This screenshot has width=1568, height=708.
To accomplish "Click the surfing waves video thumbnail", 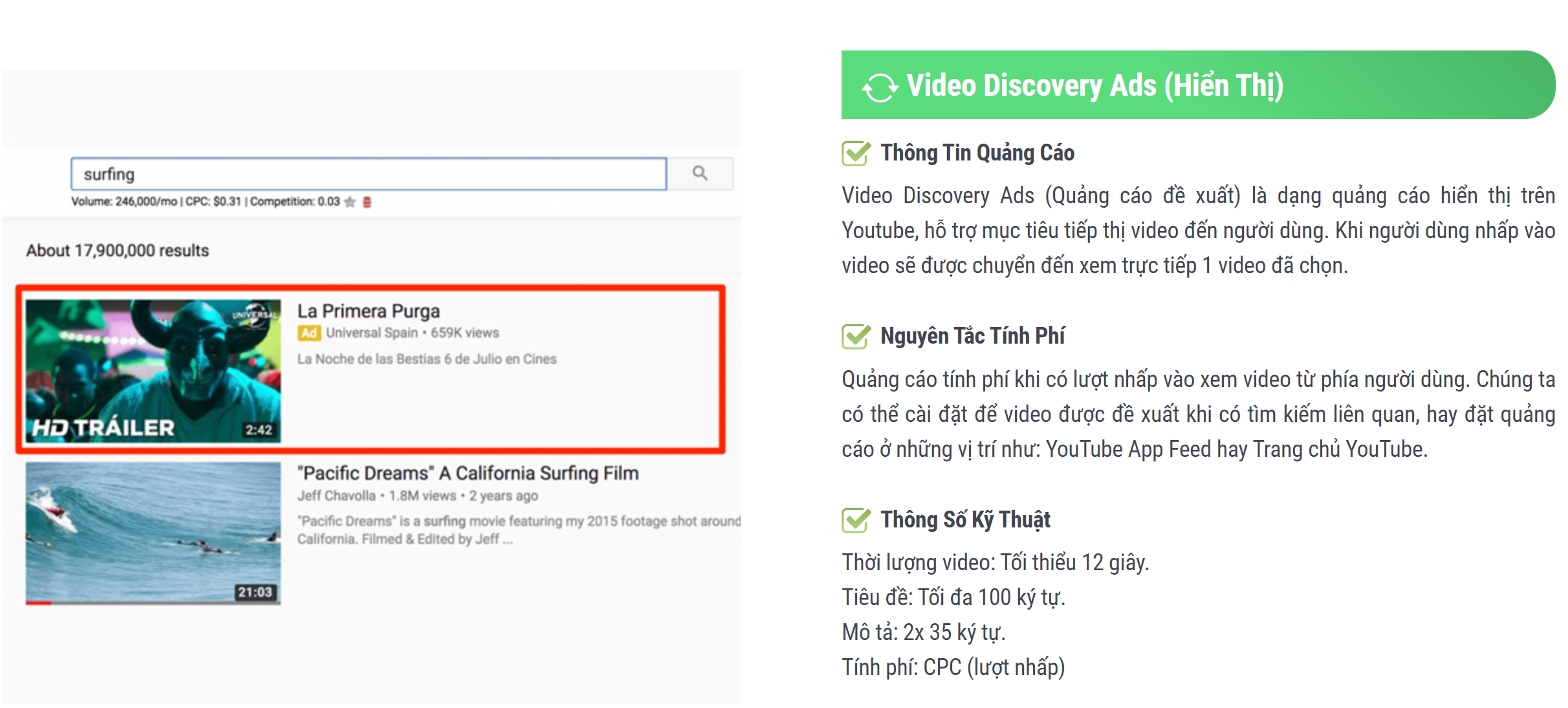I will click(x=153, y=533).
